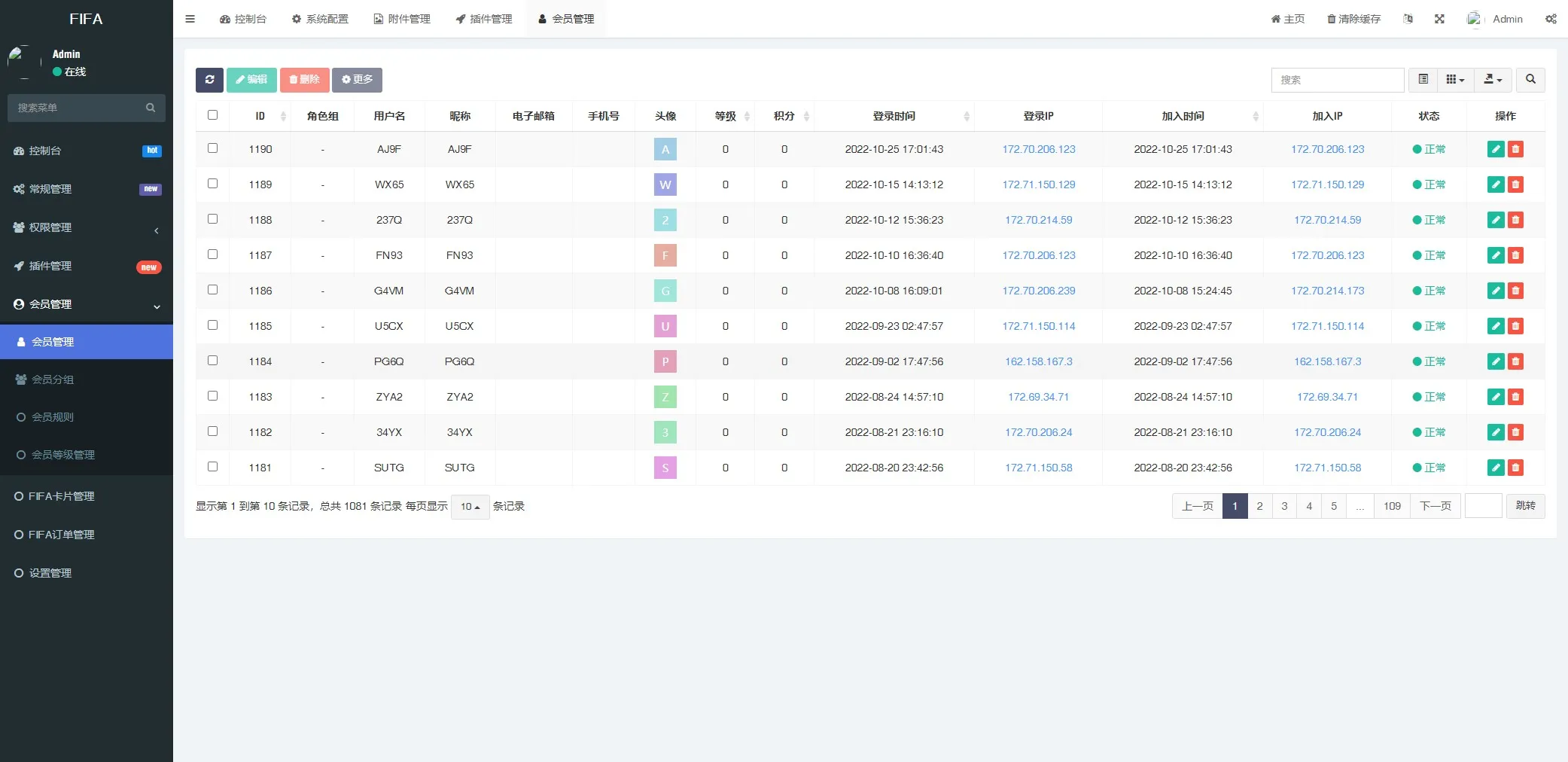The width and height of the screenshot is (1568, 762).
Task: Open the fullscreen toggle icon
Action: point(1439,19)
